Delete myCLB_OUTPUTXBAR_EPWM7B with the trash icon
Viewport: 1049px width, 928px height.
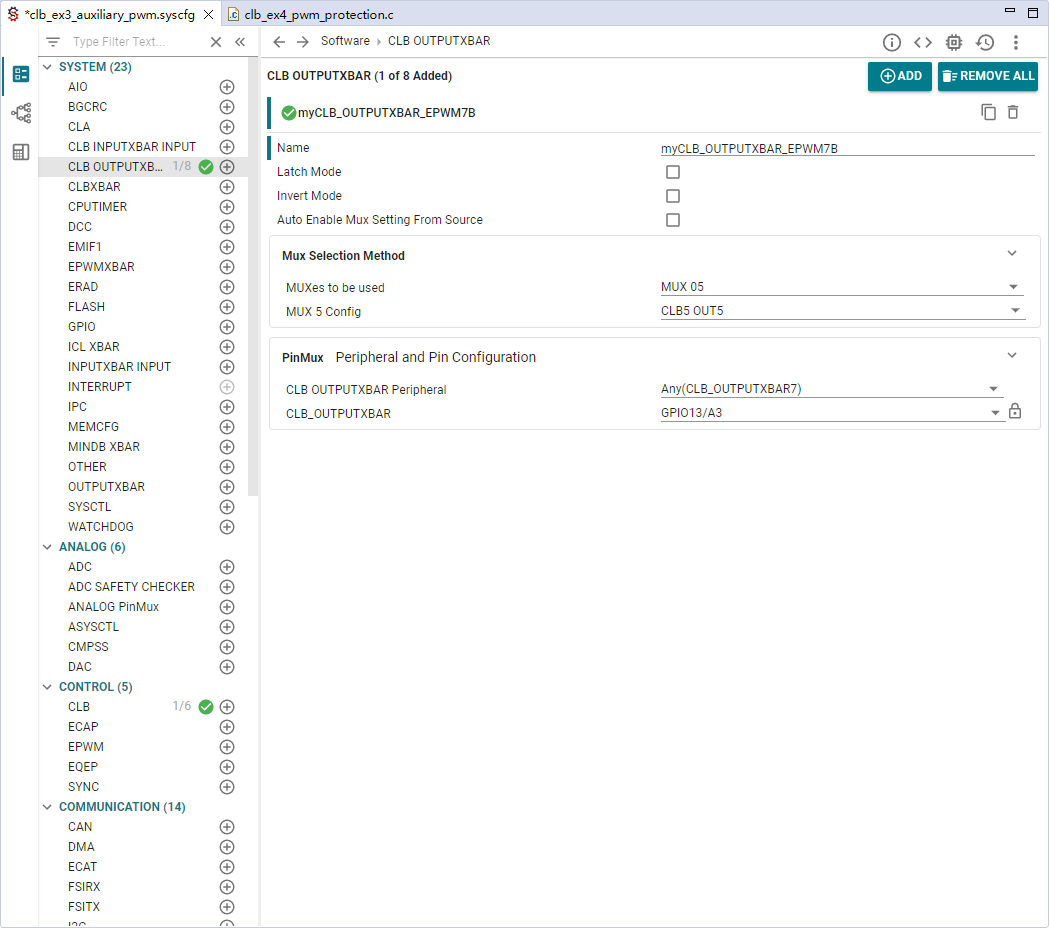pyautogui.click(x=1013, y=112)
